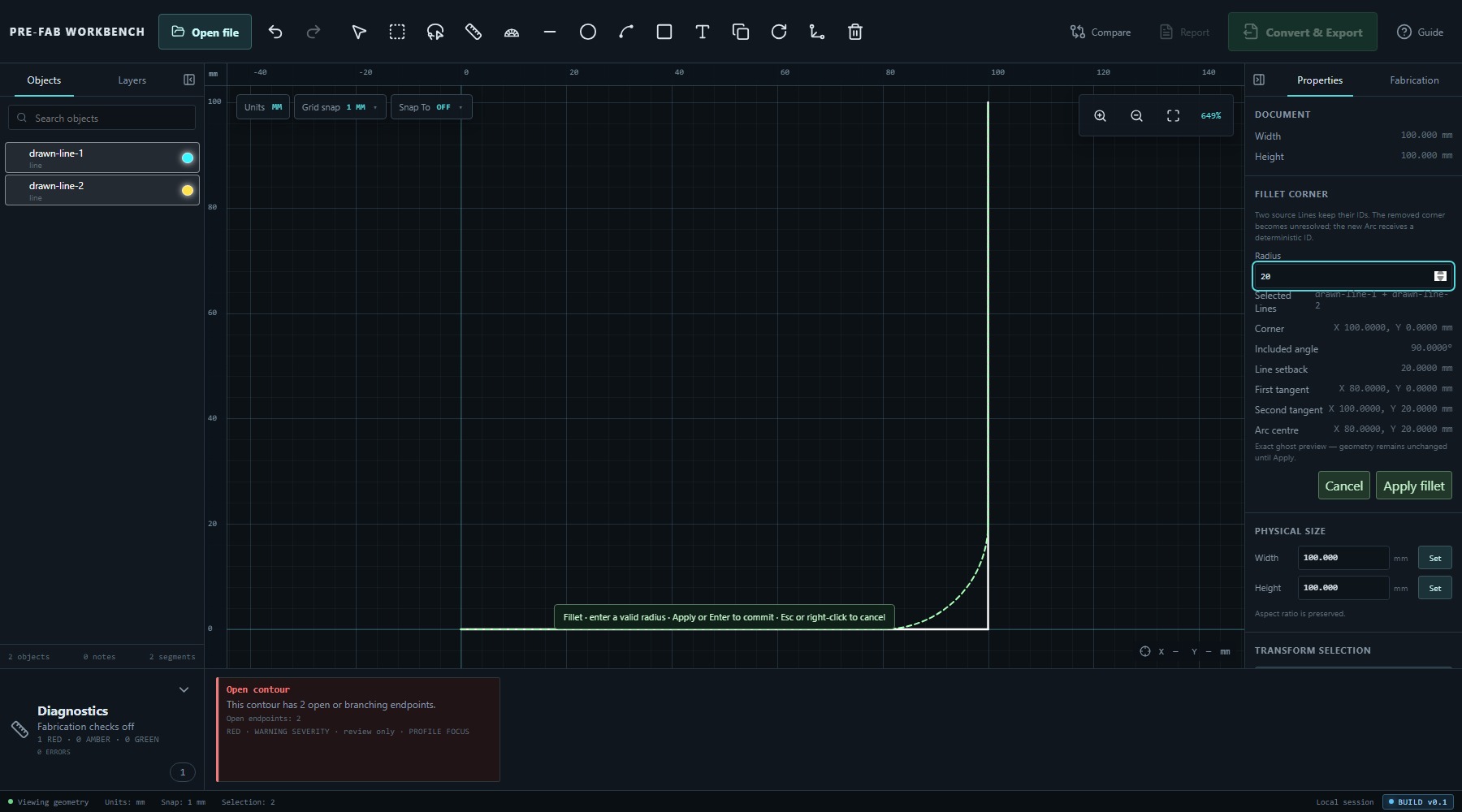Select the protractor angle tool

pos(512,32)
